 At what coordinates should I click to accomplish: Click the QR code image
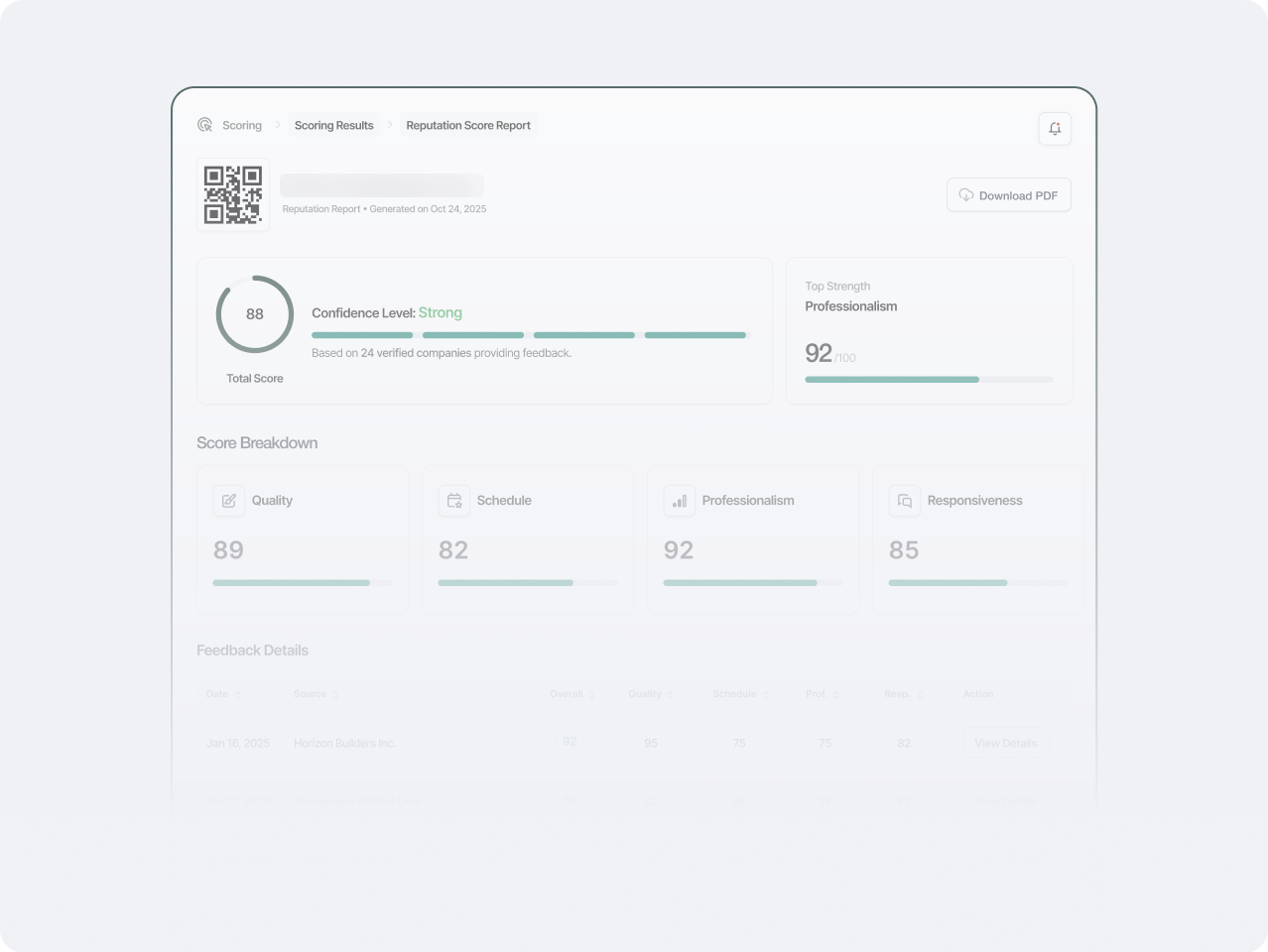pos(233,194)
